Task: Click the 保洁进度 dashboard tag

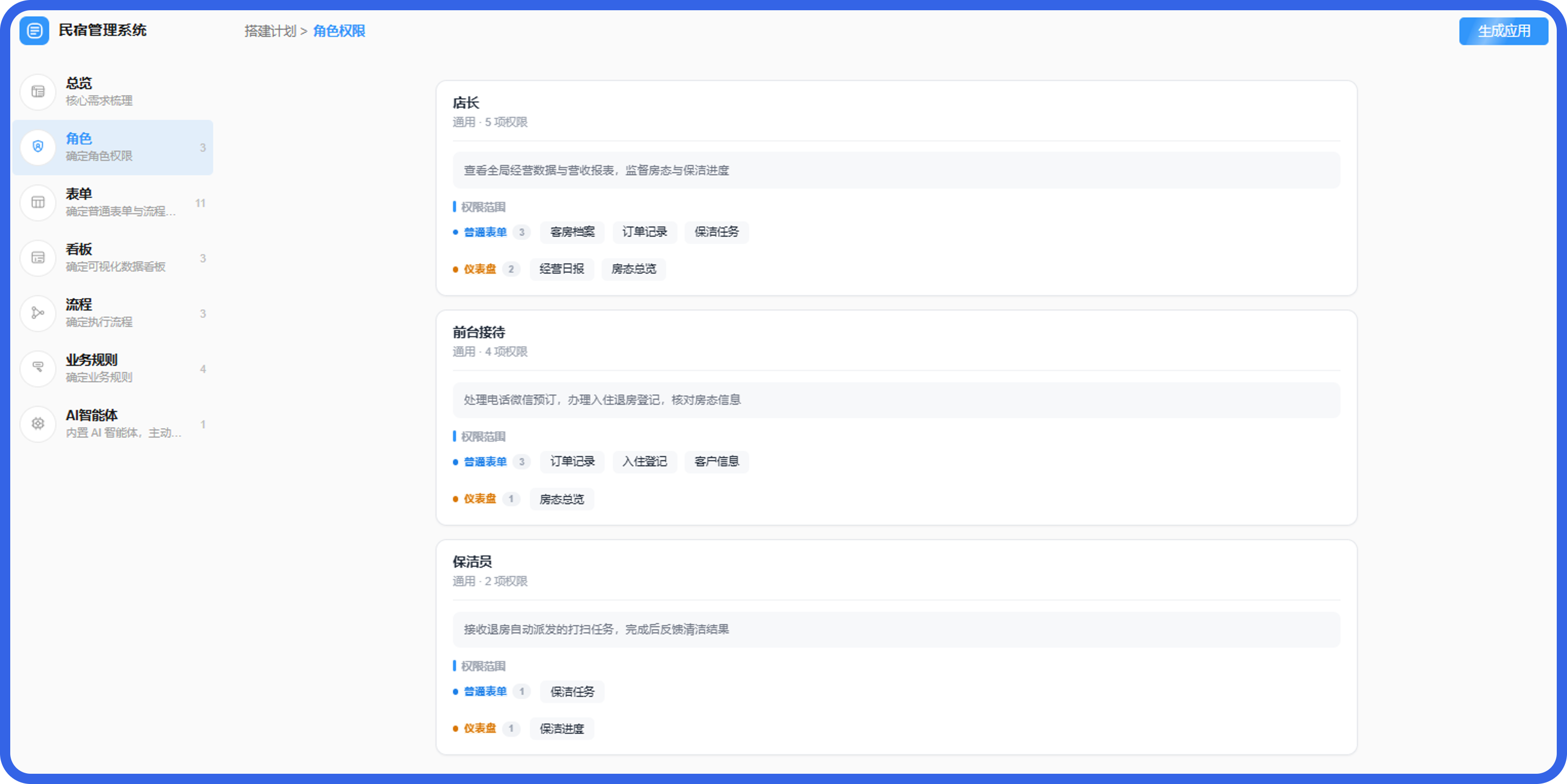Action: click(562, 729)
